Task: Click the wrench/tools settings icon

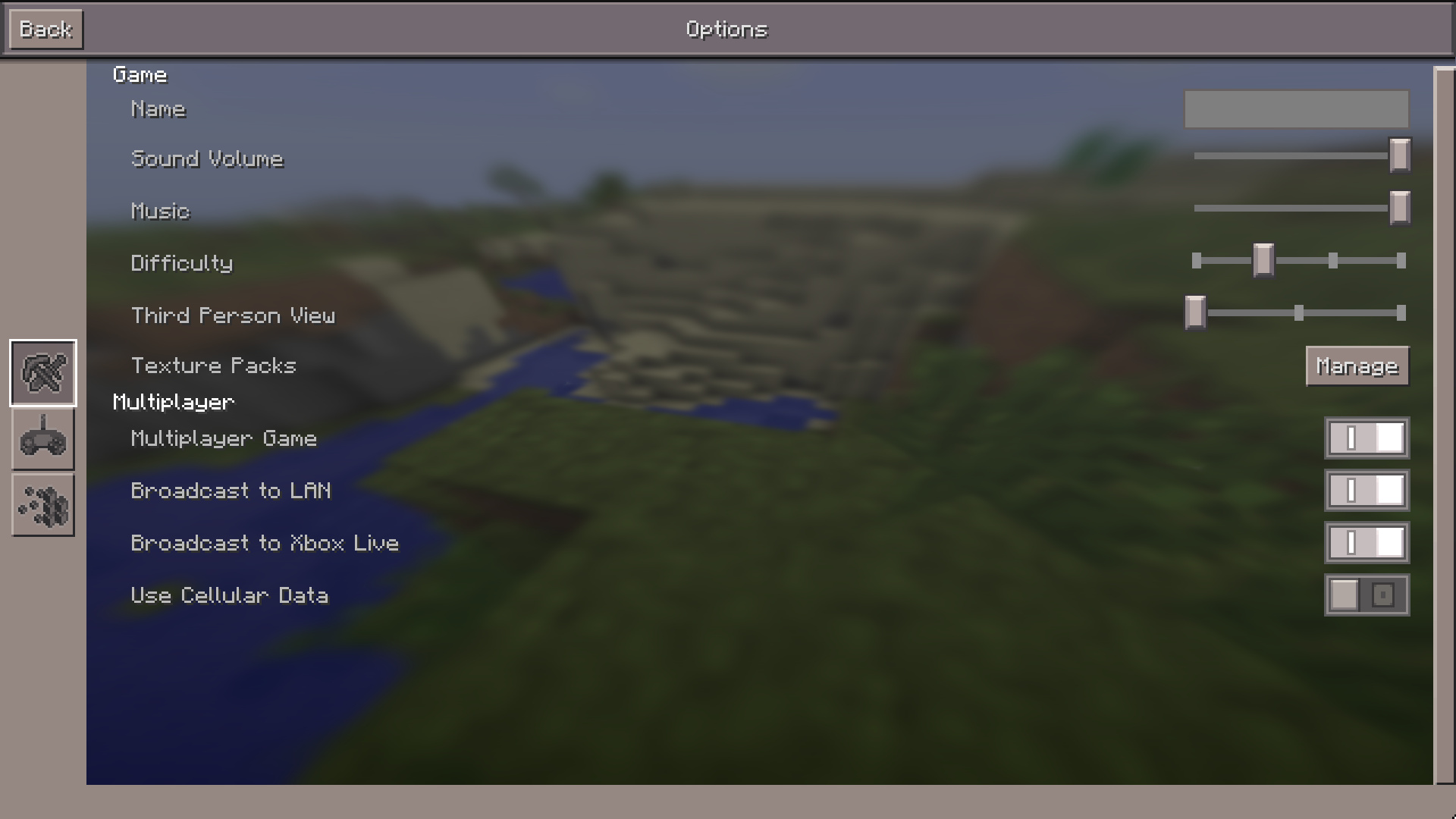Action: click(42, 371)
